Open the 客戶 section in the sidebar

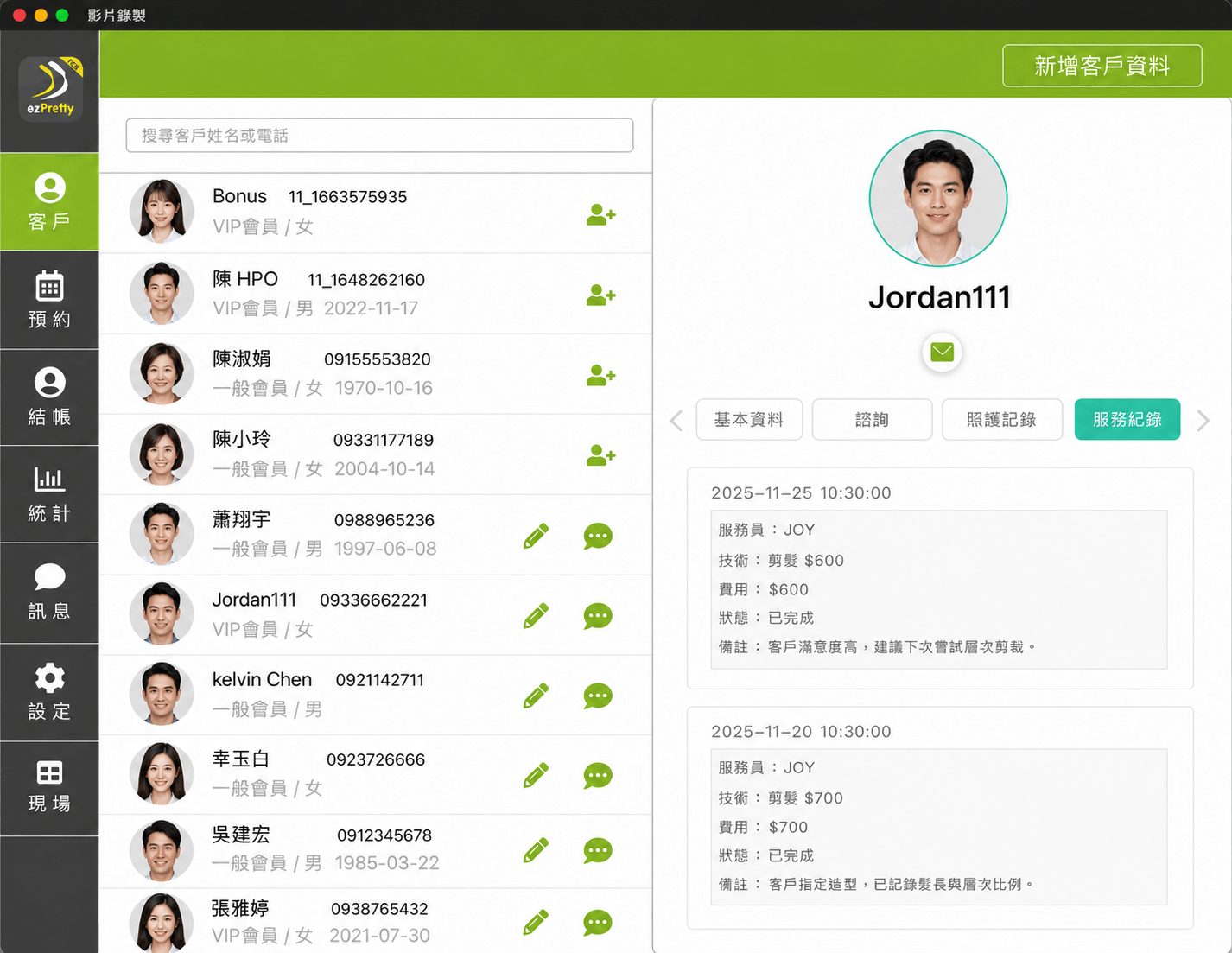(49, 202)
